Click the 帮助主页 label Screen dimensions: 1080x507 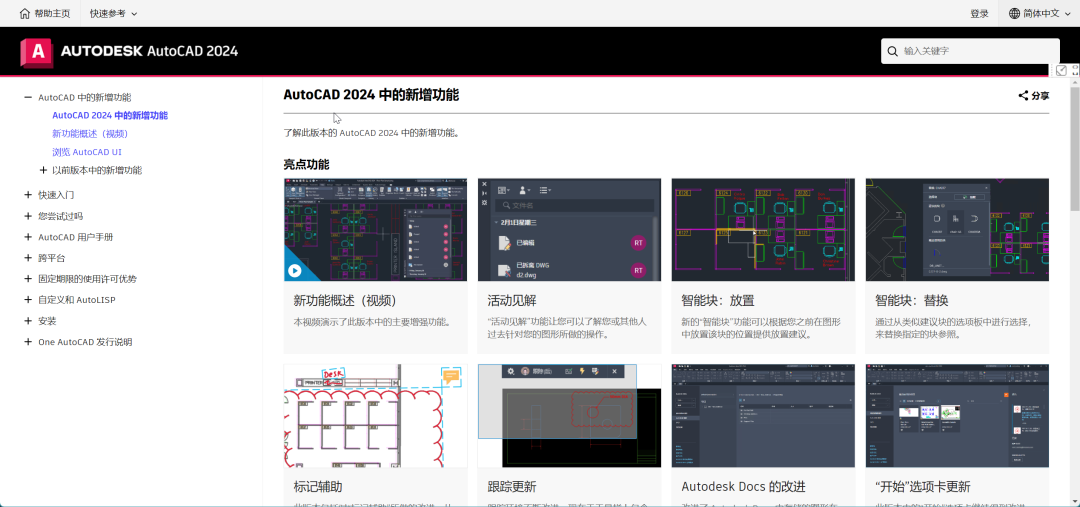52,14
